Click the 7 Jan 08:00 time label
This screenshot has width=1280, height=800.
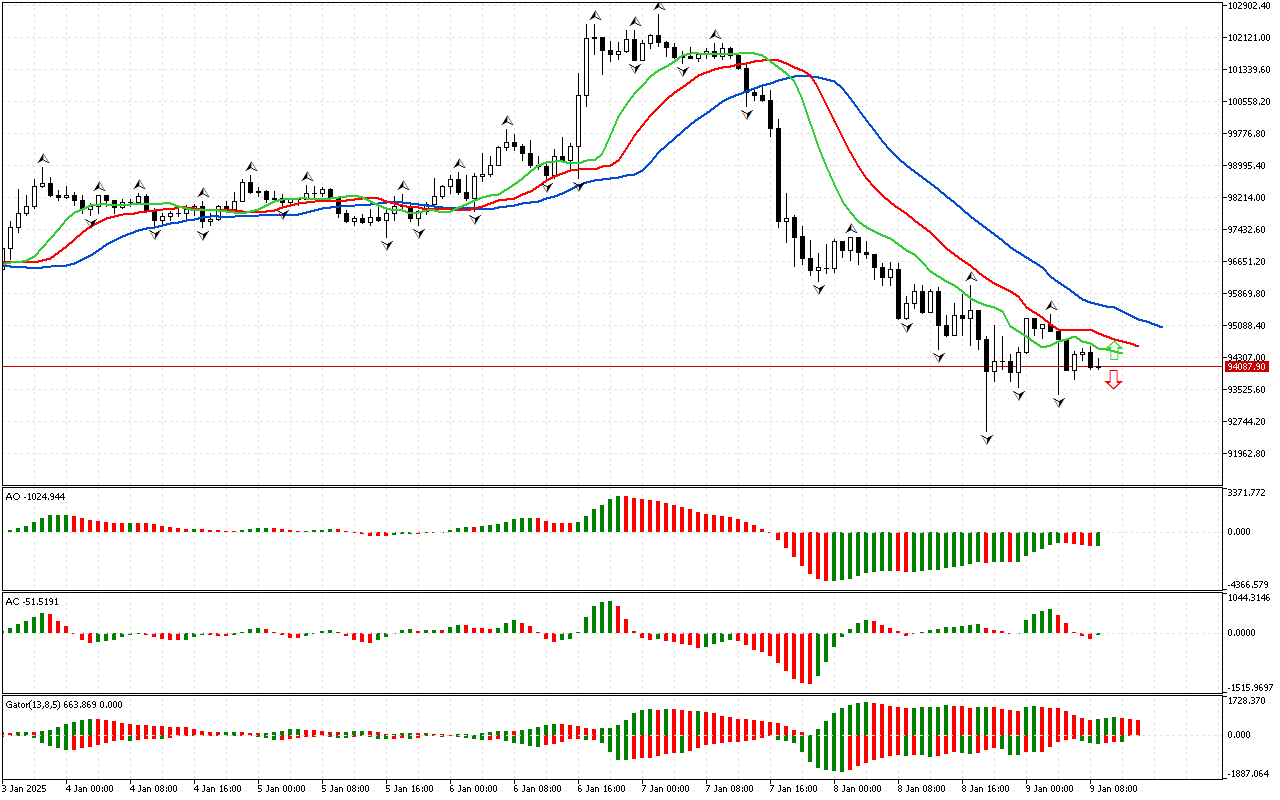pos(728,788)
